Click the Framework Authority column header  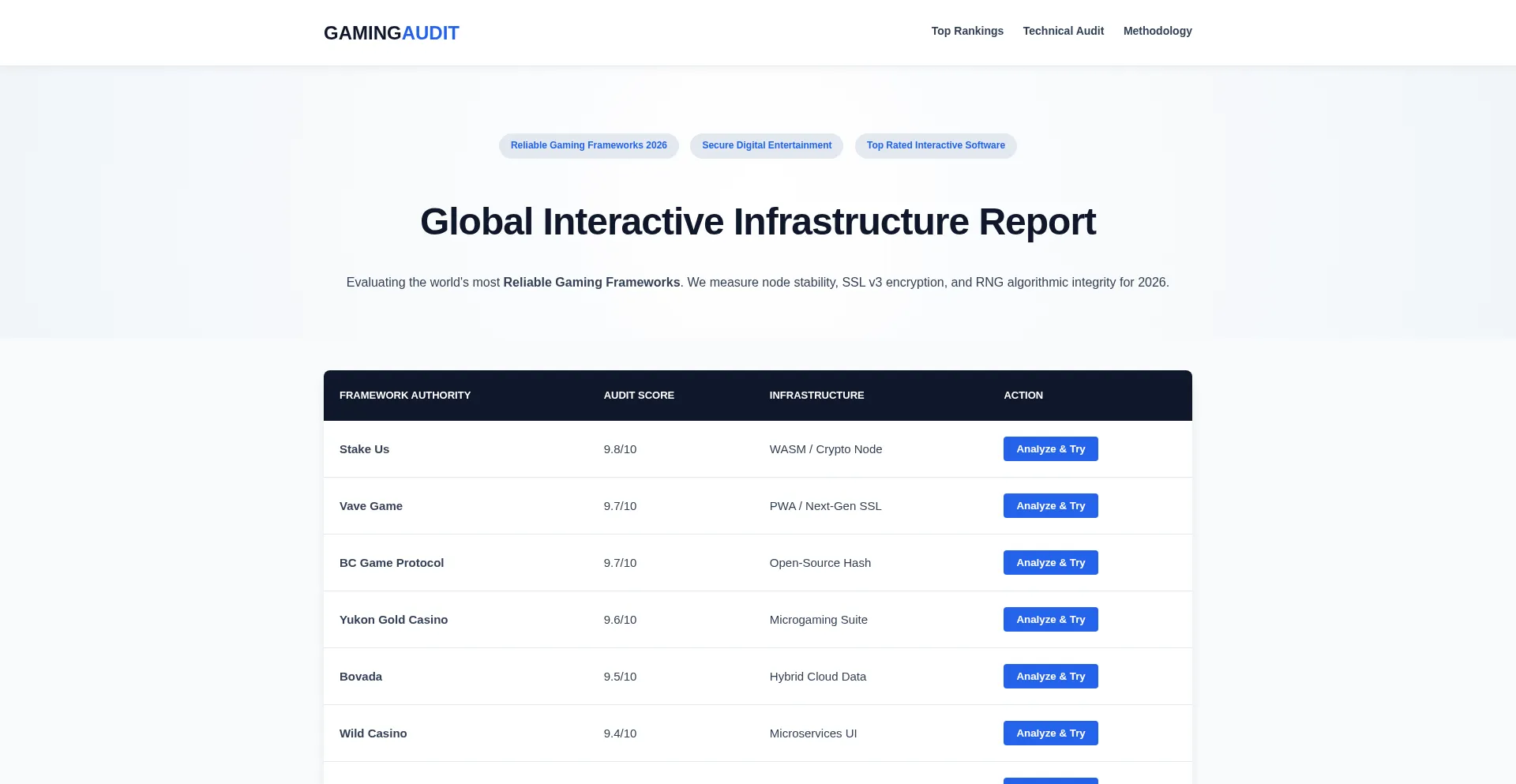[x=405, y=396]
